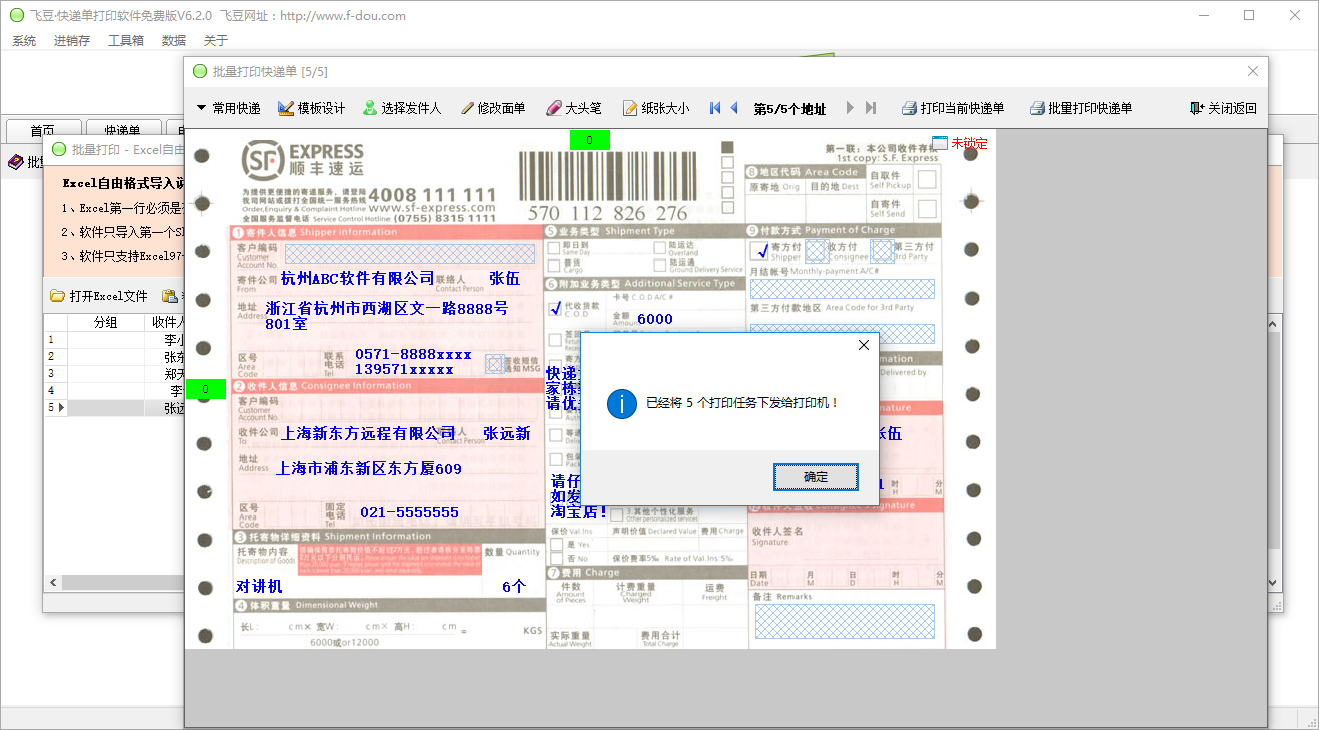Screen dimensions: 1319x730
Task: Open the 工具箱 menu
Action: 126,41
